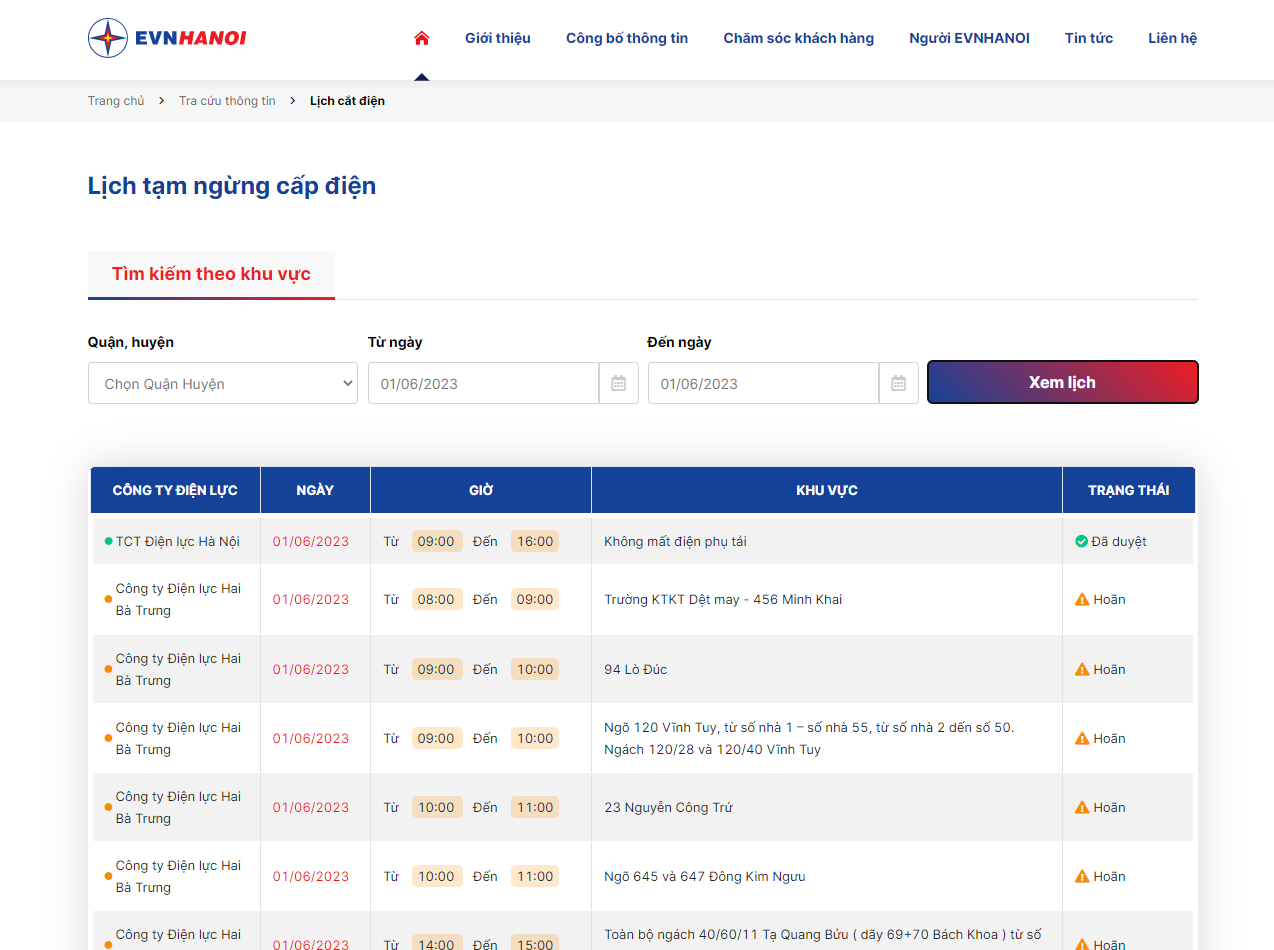This screenshot has width=1274, height=950.
Task: Click the green Đã duyệt check icon
Action: coord(1081,541)
